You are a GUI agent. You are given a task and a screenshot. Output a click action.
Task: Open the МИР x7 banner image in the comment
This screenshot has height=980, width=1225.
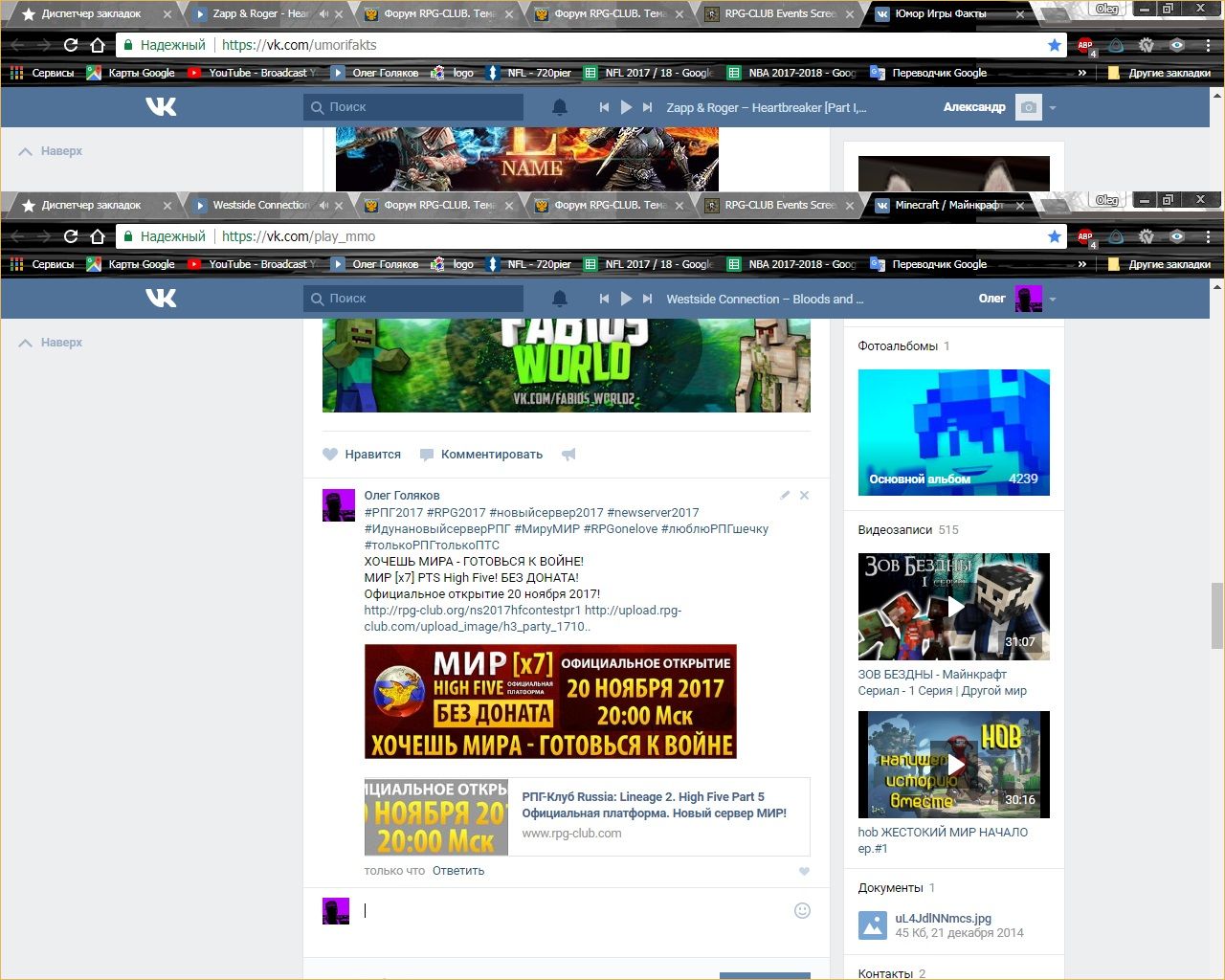[550, 702]
